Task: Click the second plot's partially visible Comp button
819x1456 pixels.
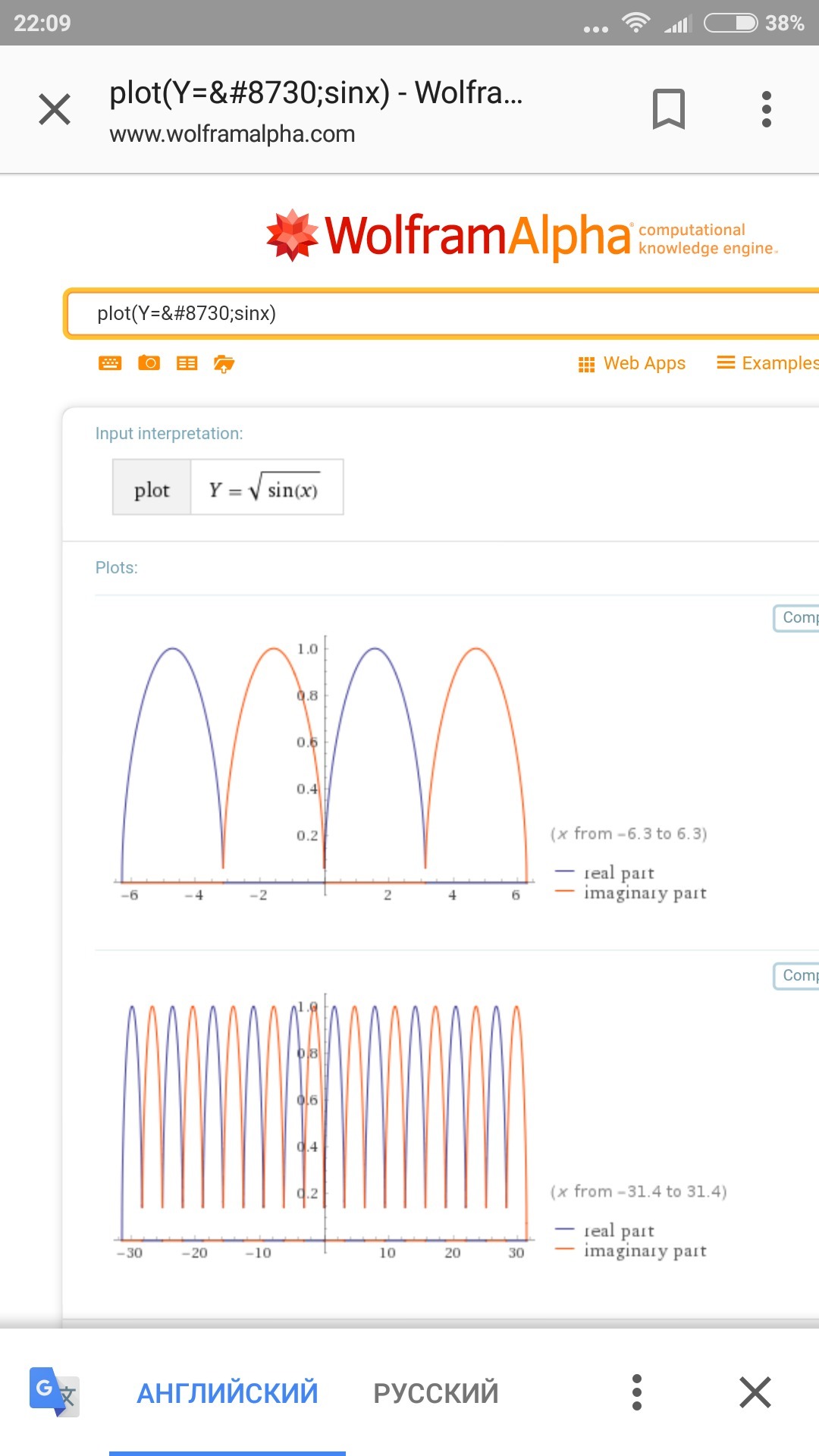Action: (x=796, y=976)
